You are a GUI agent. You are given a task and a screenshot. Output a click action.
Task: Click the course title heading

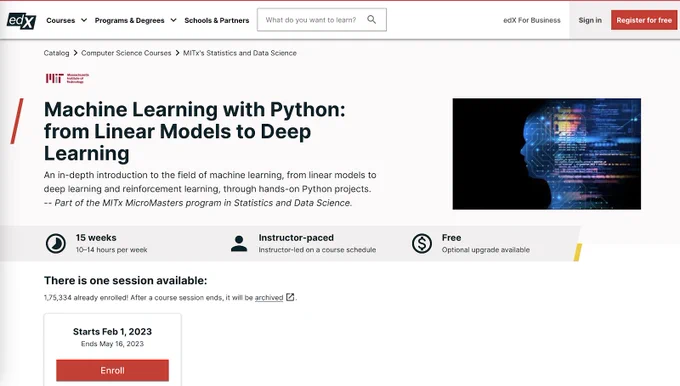click(x=195, y=131)
